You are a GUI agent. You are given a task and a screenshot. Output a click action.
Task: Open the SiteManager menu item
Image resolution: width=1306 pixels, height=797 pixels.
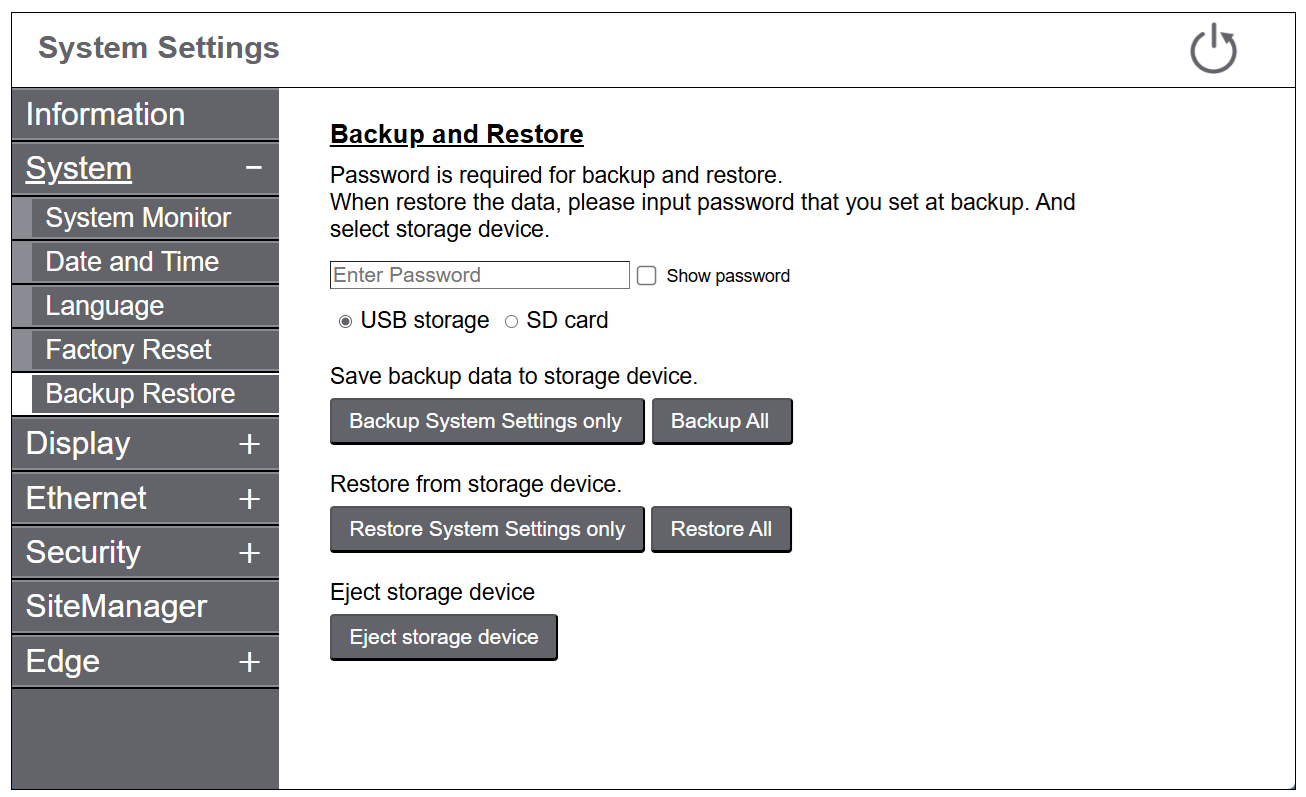pos(116,607)
